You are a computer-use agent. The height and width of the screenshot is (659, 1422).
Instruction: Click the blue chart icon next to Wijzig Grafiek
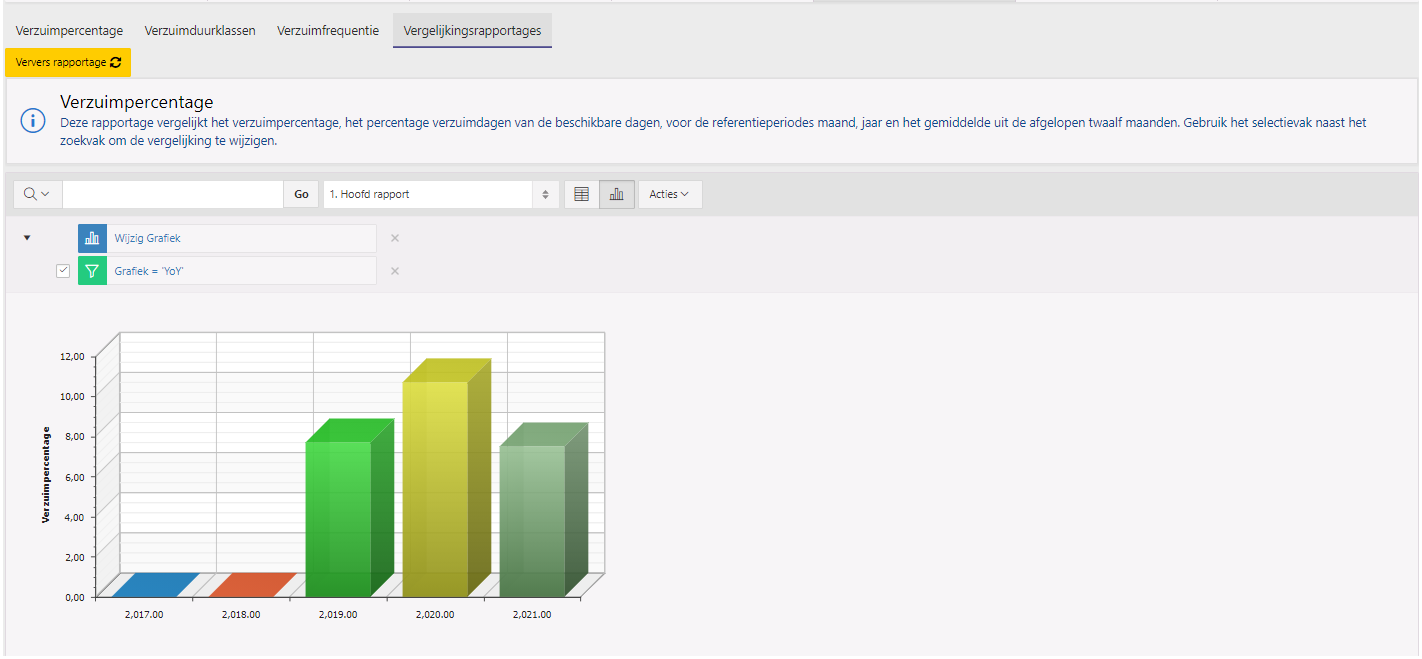pos(92,238)
